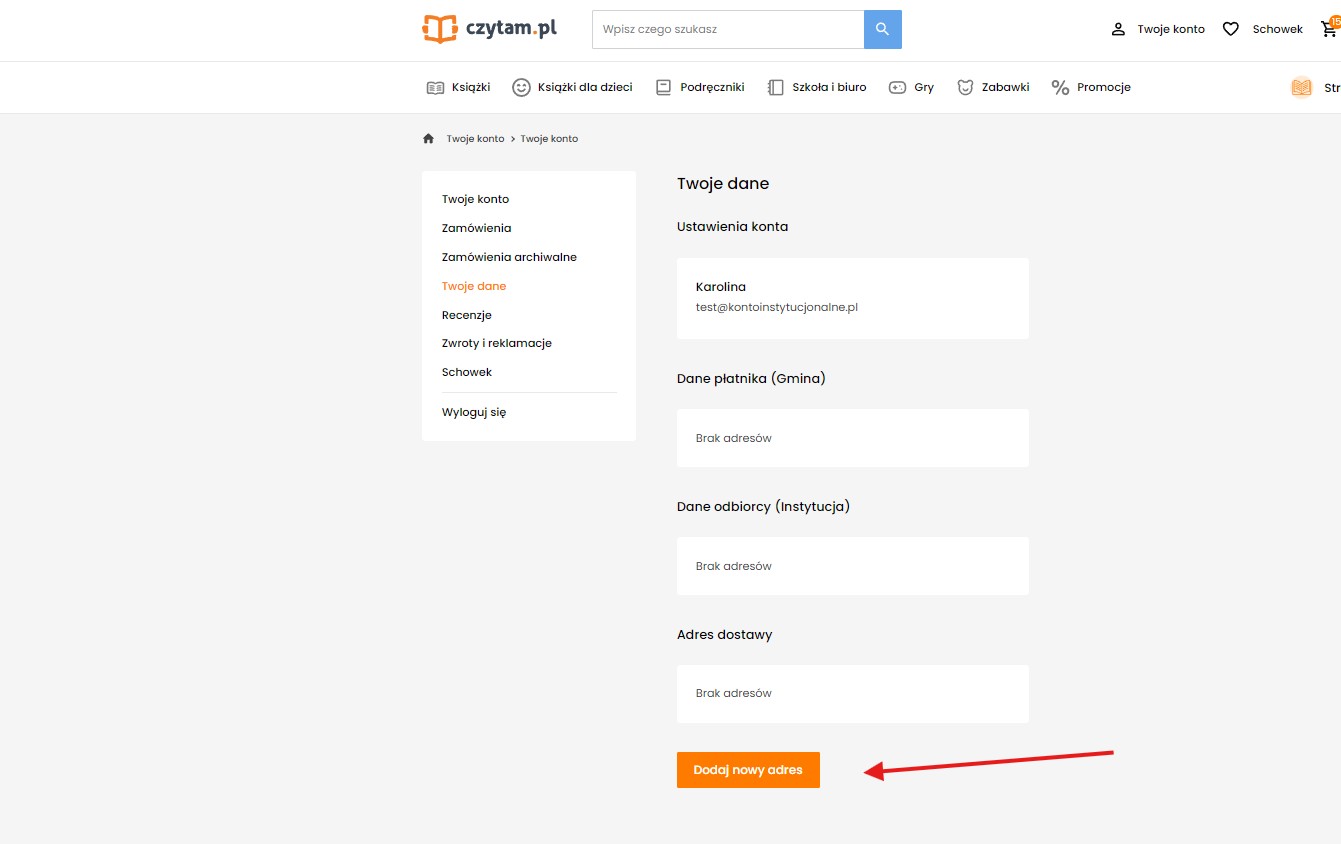This screenshot has height=844, width=1341.
Task: Click the last Twoje konto breadcrumb item
Action: click(549, 139)
